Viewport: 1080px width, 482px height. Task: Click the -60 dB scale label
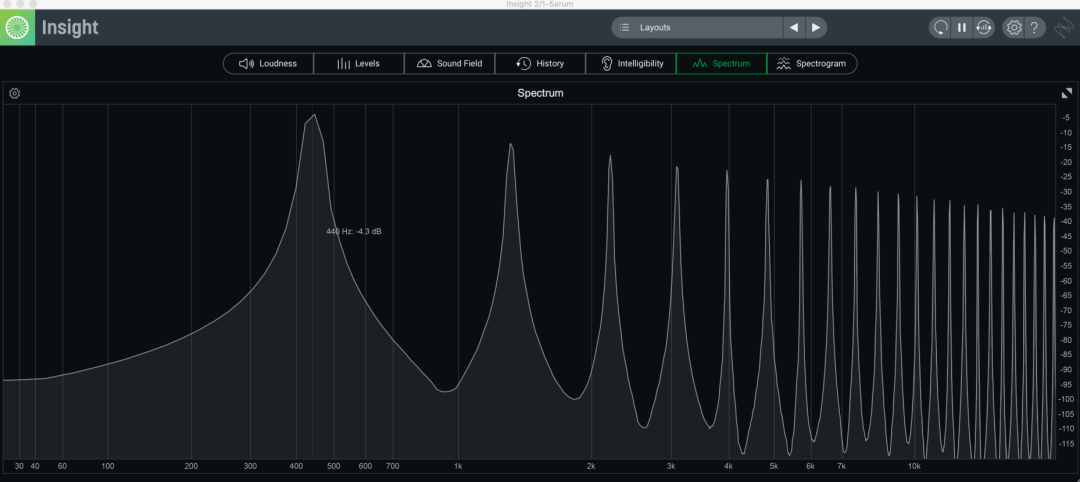[1066, 280]
